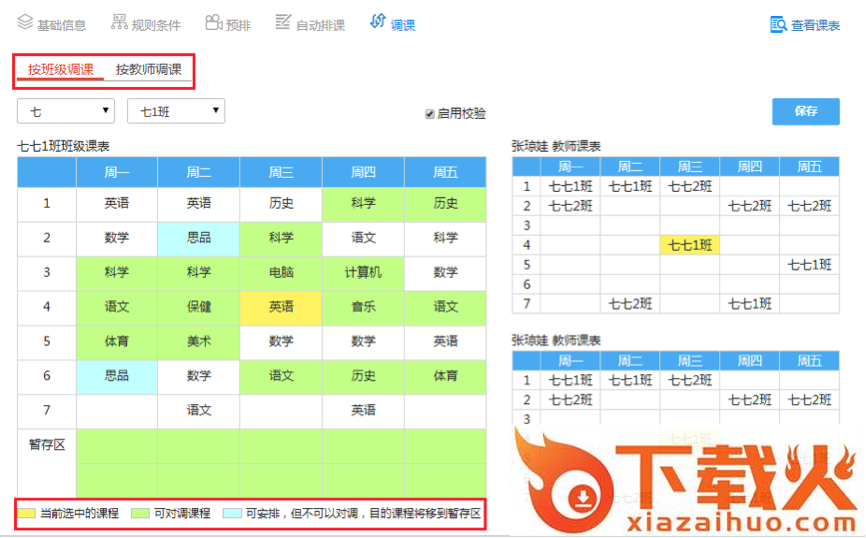Click the 基础信息 stack icon

25,22
